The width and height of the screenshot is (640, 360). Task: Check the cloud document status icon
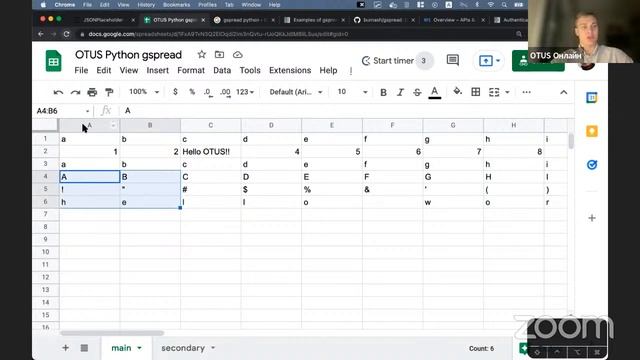coord(238,54)
